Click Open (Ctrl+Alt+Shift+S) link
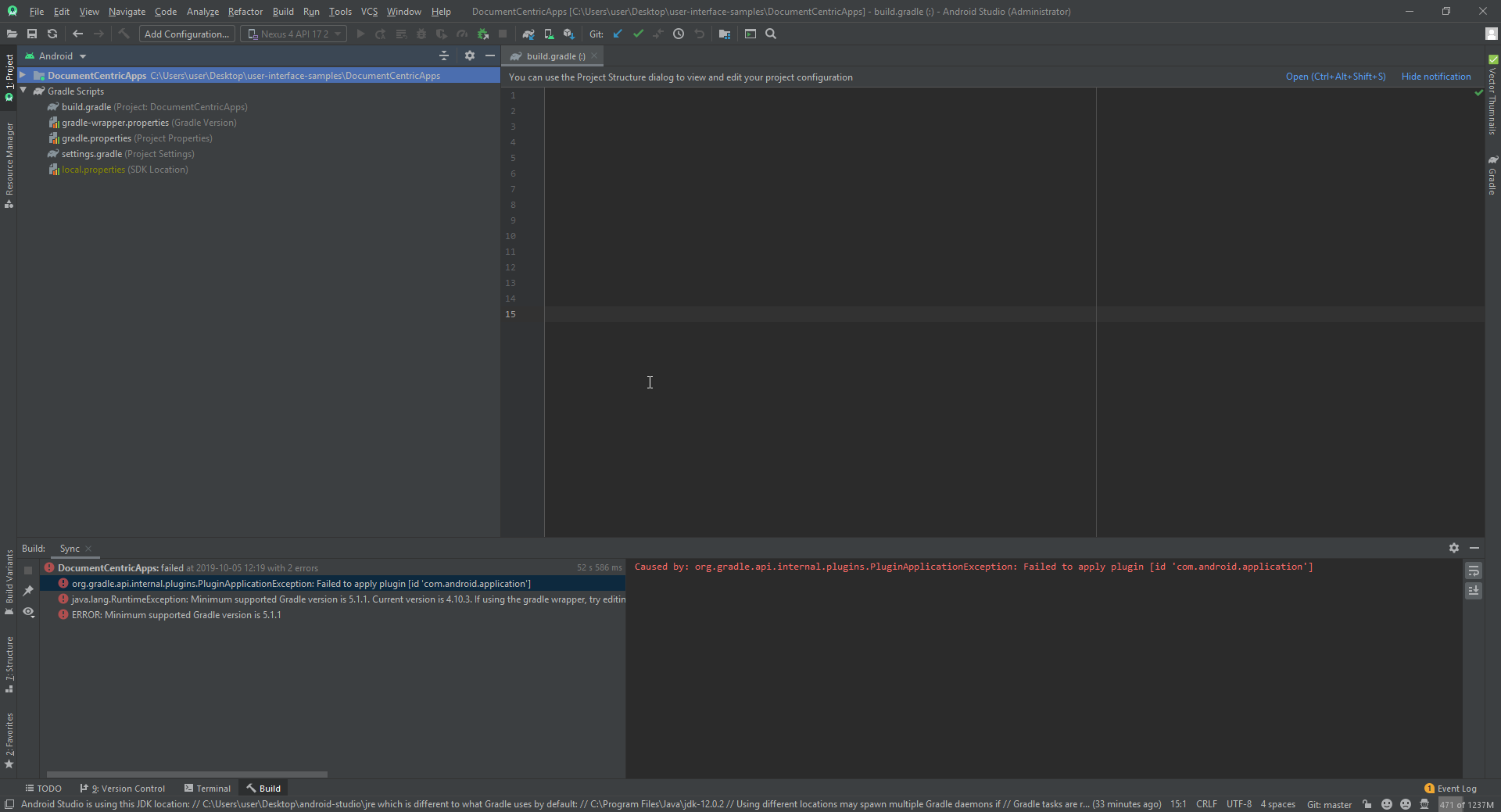Image resolution: width=1501 pixels, height=812 pixels. click(x=1335, y=77)
